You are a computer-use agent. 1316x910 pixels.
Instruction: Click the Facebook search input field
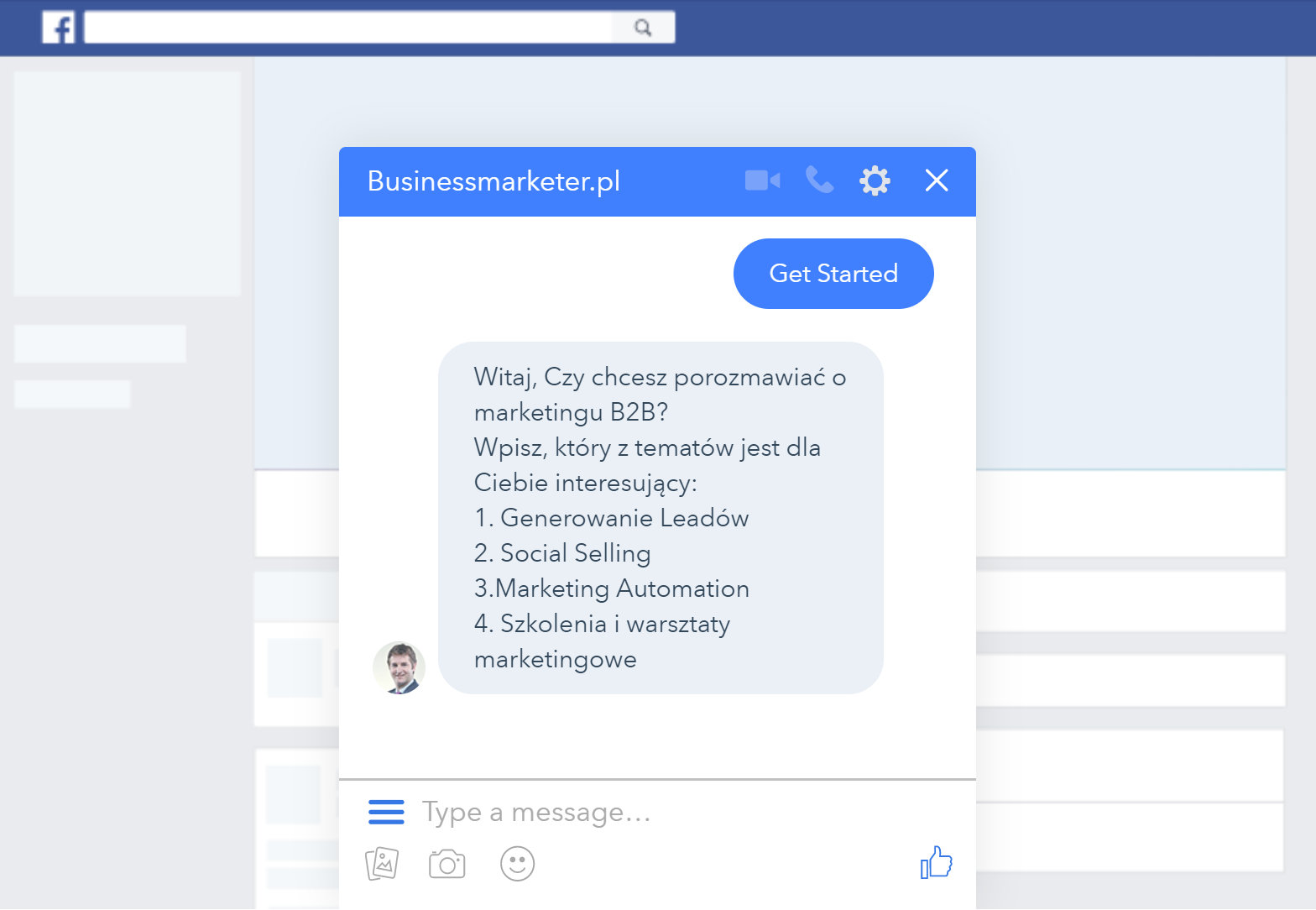[x=348, y=27]
